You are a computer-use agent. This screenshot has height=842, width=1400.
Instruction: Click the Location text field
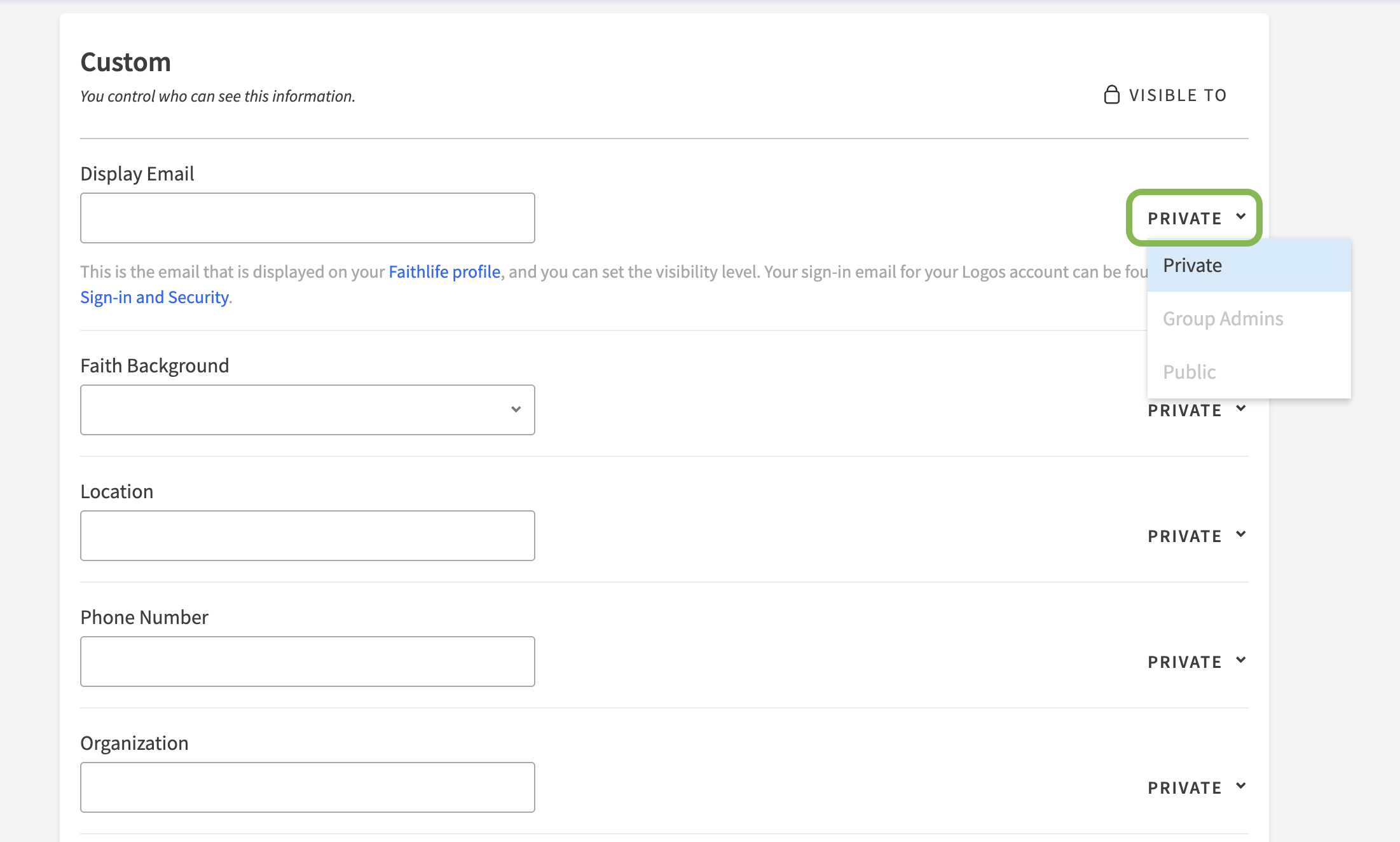(308, 536)
